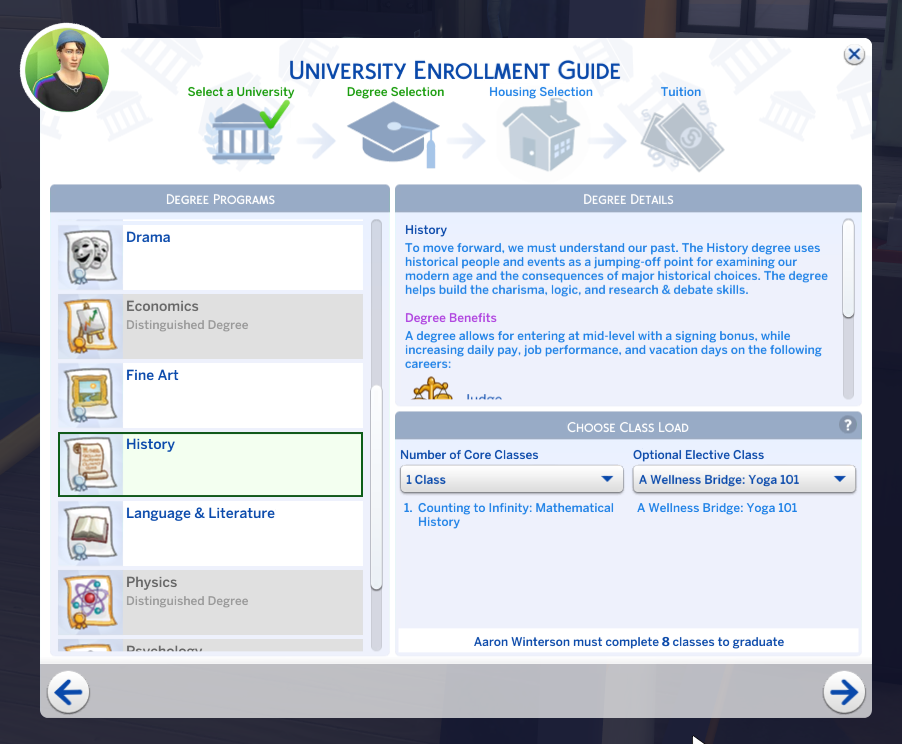Click the Degree Selection step label
902x744 pixels.
395,92
